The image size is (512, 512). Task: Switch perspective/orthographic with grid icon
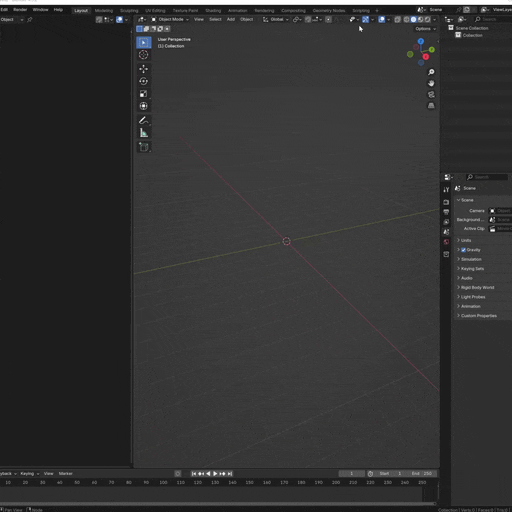click(431, 106)
